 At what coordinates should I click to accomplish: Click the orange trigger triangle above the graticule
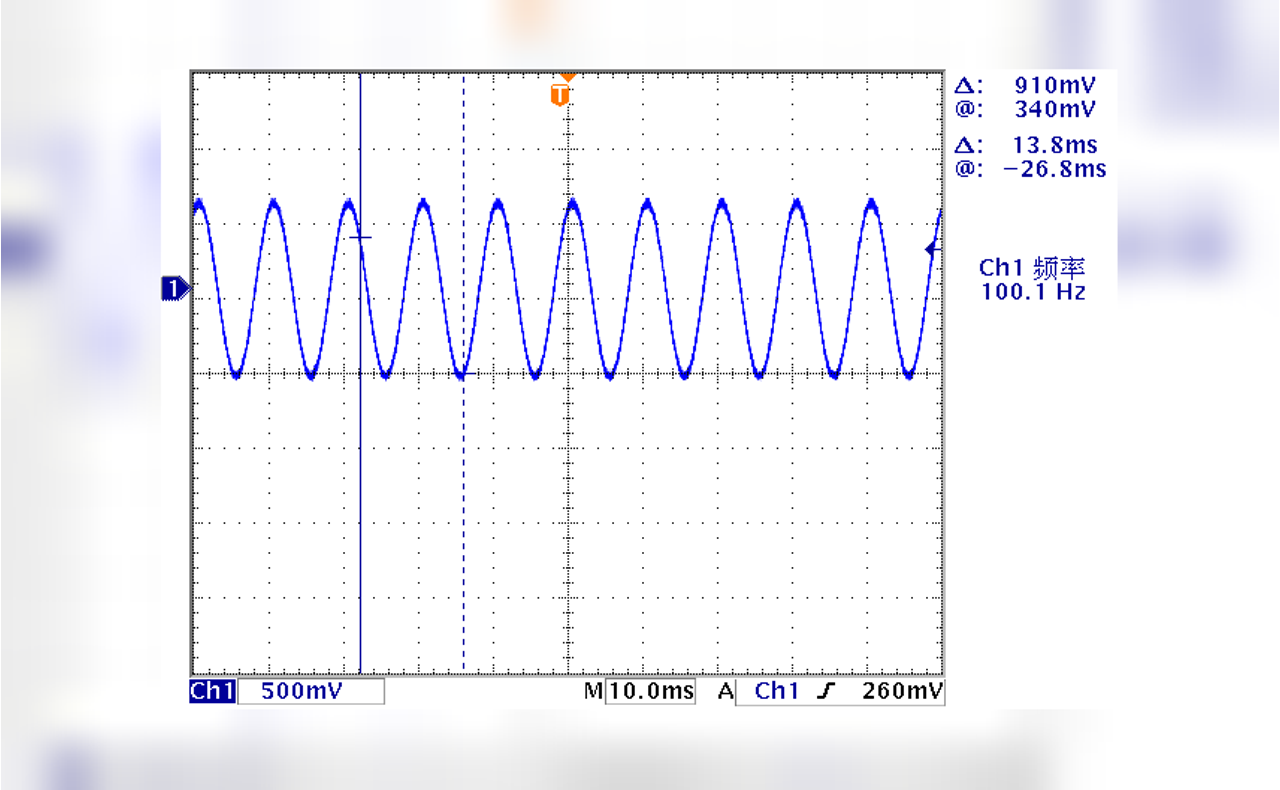(x=568, y=76)
